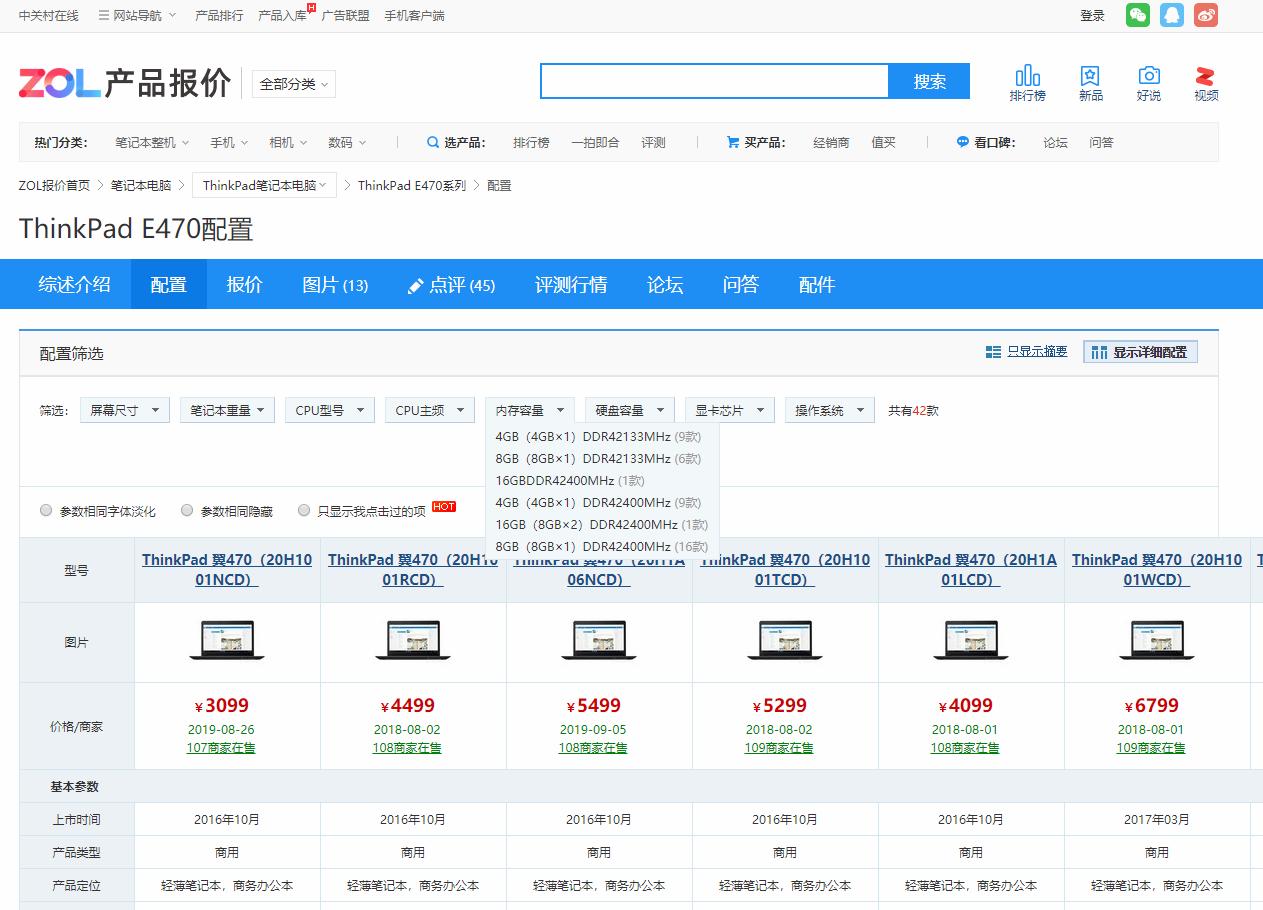
Task: Select the 参数相同字体淡化 radio button
Action: [x=46, y=510]
